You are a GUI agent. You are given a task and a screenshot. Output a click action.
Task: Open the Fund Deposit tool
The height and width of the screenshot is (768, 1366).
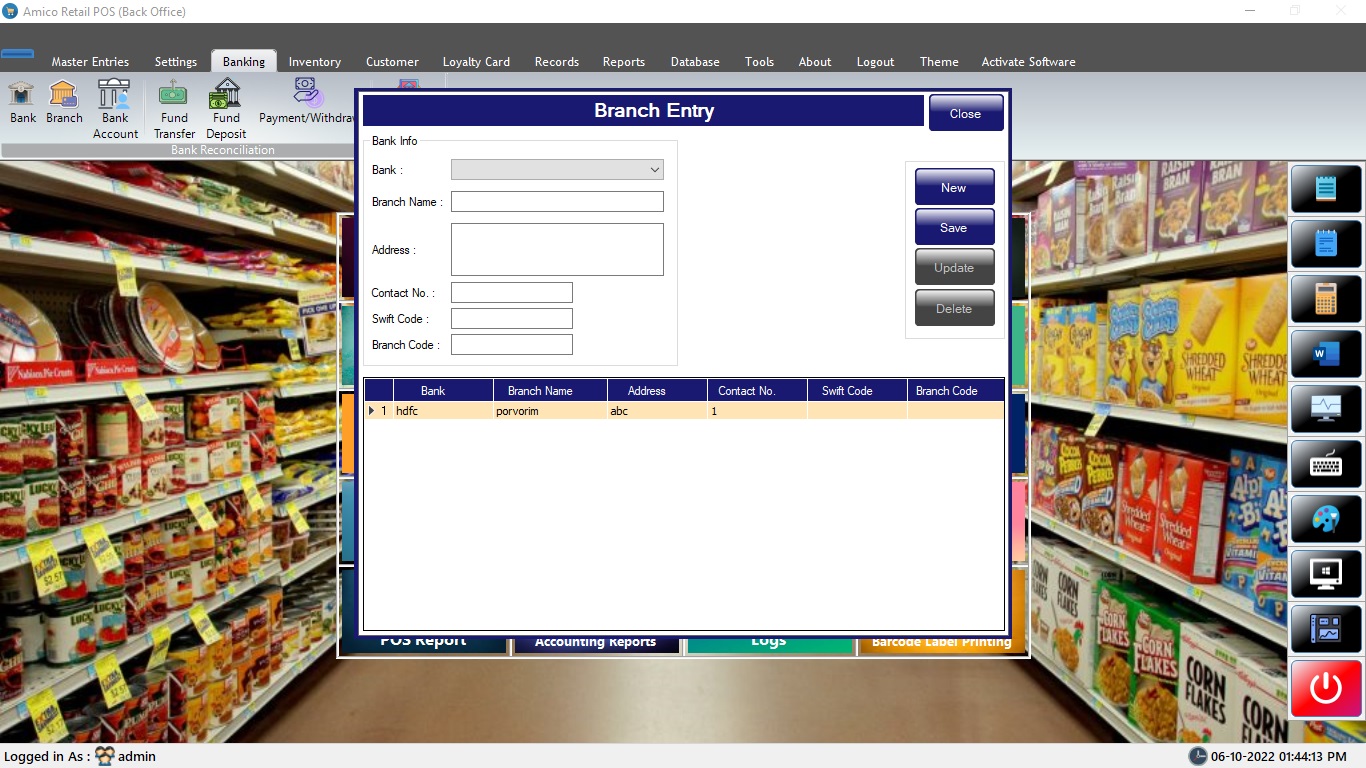click(x=226, y=109)
